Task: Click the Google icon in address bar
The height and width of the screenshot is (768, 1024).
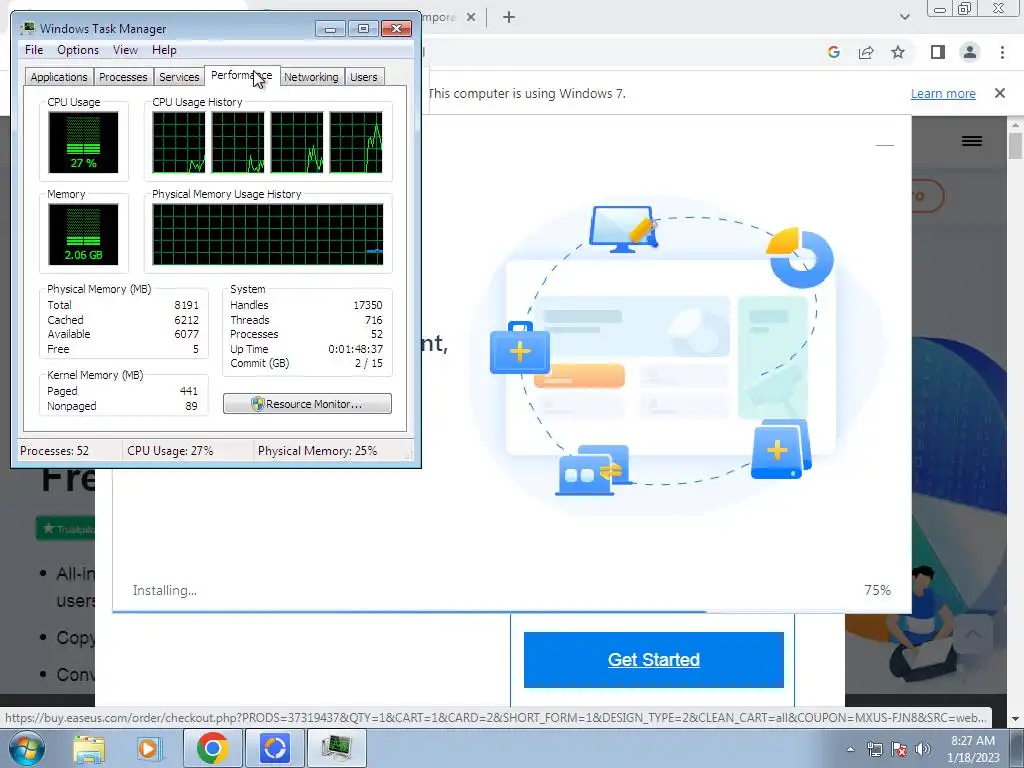Action: [x=833, y=52]
